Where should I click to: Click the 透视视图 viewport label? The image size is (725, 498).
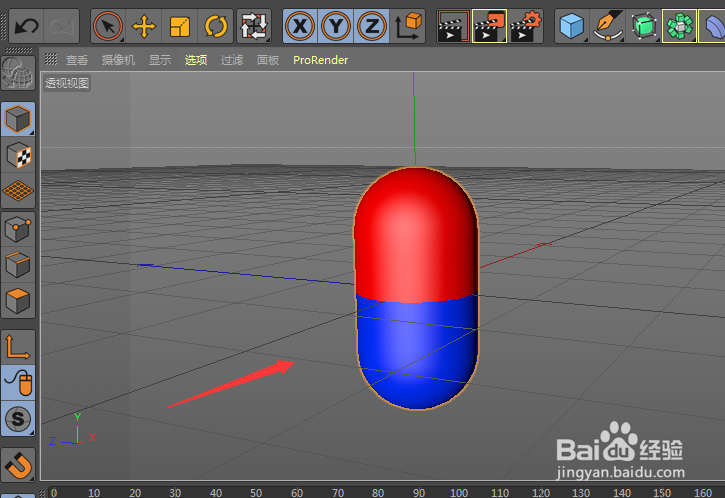(x=67, y=83)
